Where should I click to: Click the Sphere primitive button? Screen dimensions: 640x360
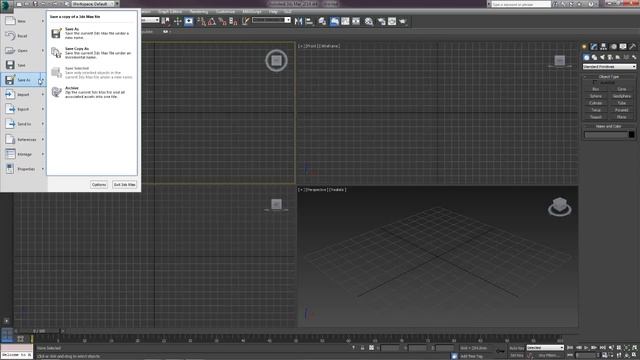tap(596, 96)
